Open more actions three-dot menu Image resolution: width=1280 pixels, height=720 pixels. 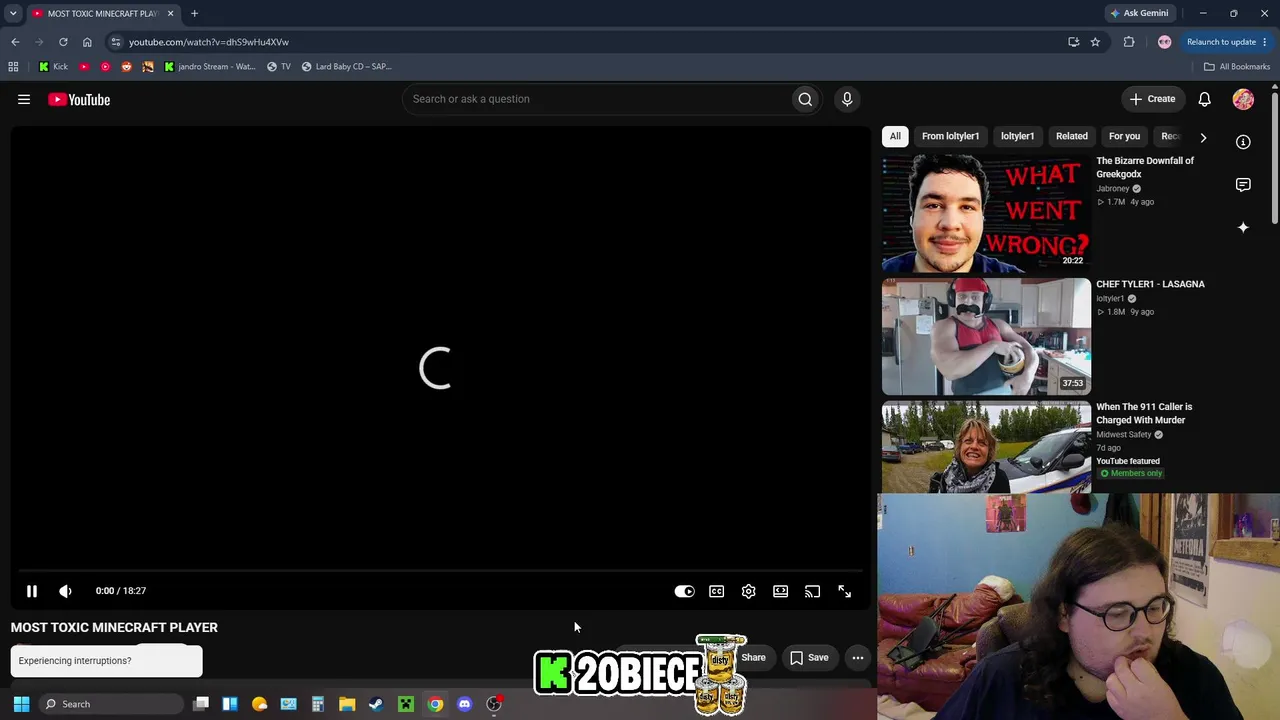[x=858, y=658]
